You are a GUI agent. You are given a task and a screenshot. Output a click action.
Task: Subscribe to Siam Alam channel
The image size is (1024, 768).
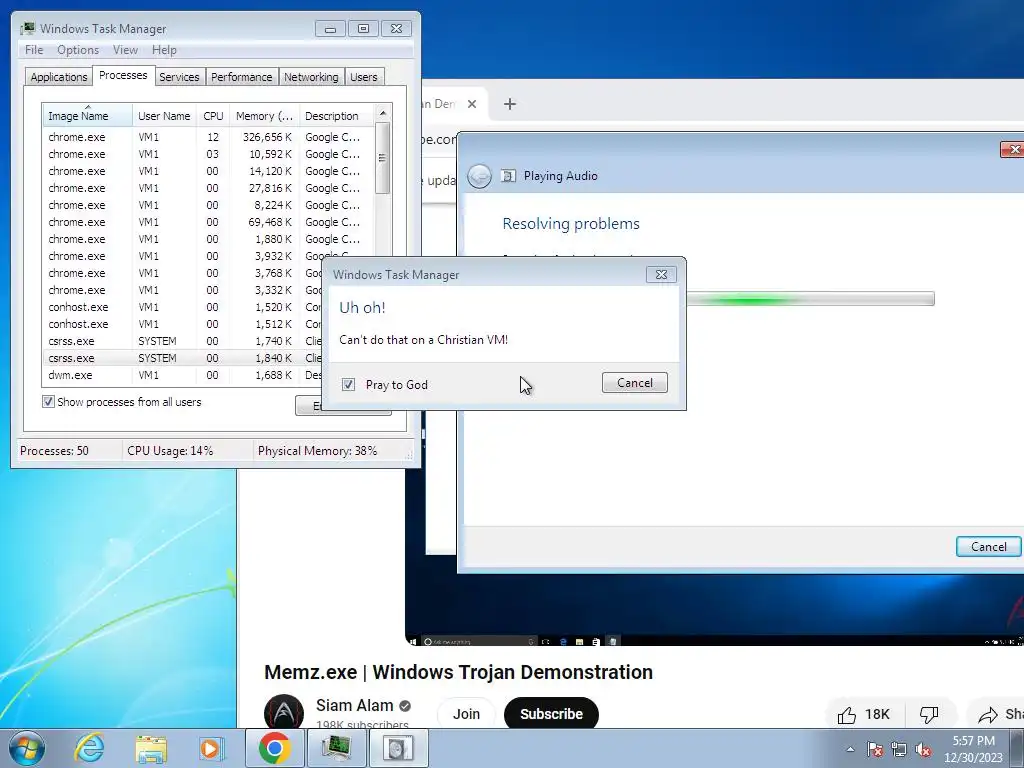click(x=551, y=714)
